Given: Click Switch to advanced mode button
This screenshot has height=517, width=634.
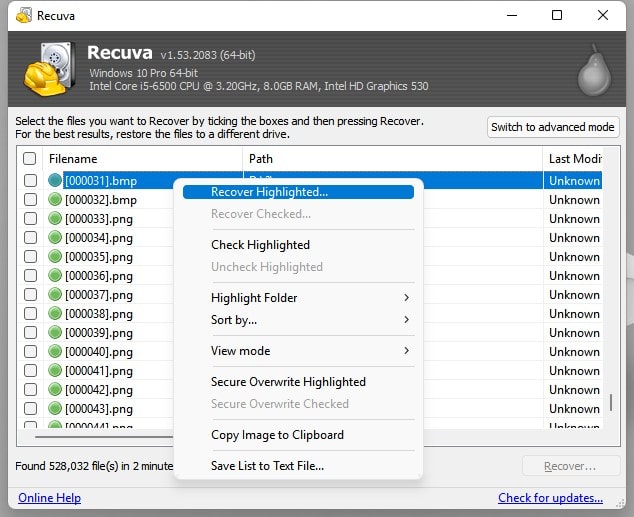Looking at the screenshot, I should tap(553, 127).
